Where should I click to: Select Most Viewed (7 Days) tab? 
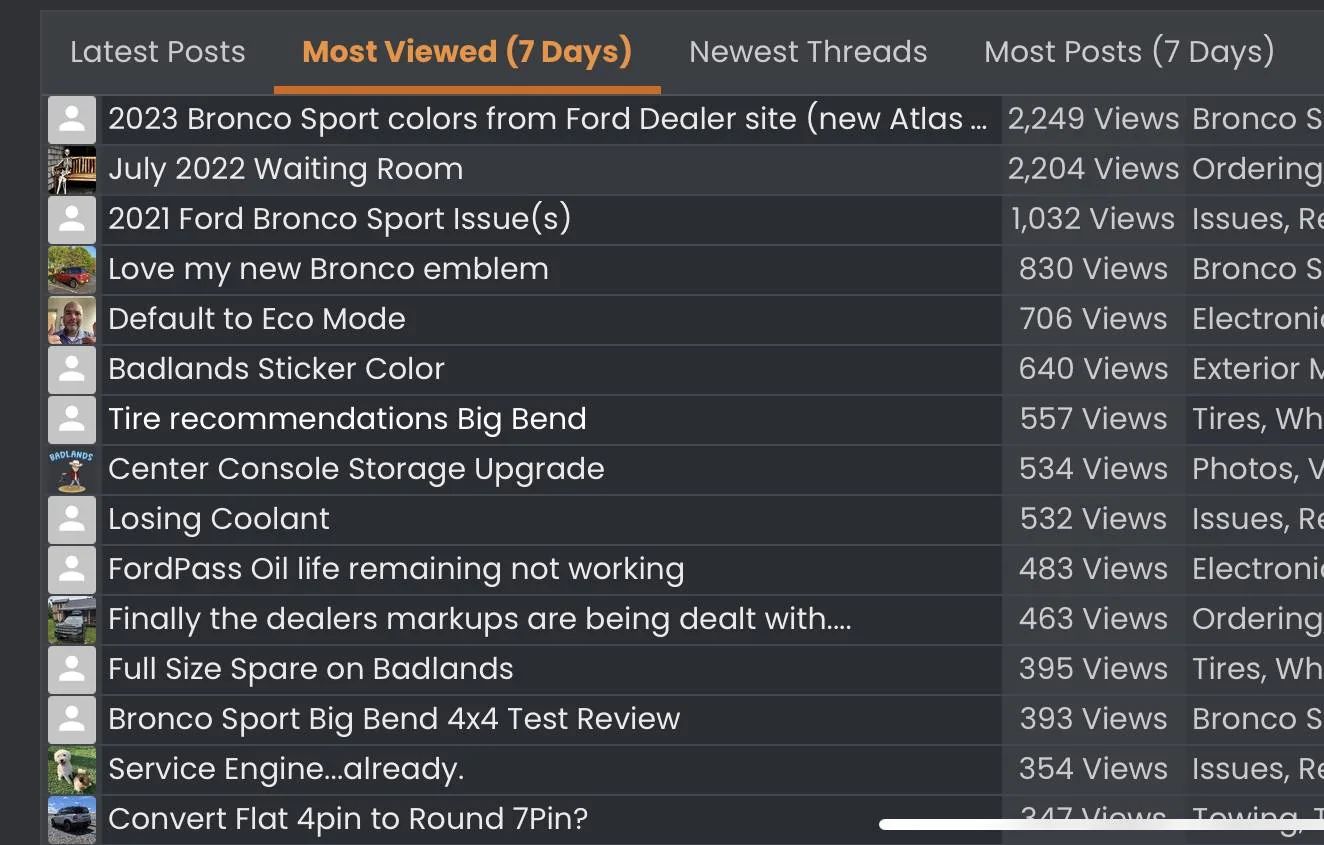[467, 52]
